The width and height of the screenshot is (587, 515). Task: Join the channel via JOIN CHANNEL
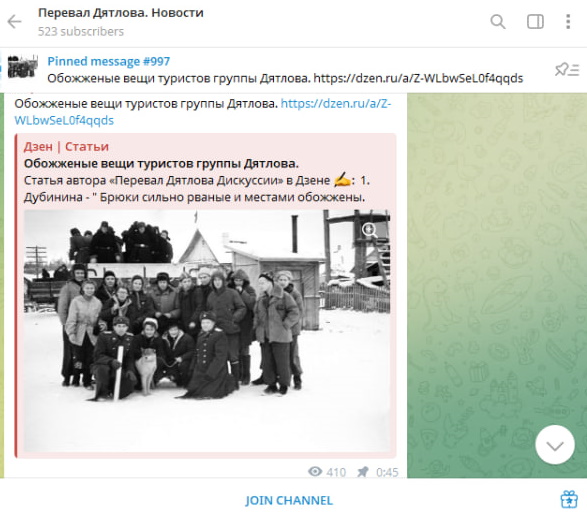(289, 500)
